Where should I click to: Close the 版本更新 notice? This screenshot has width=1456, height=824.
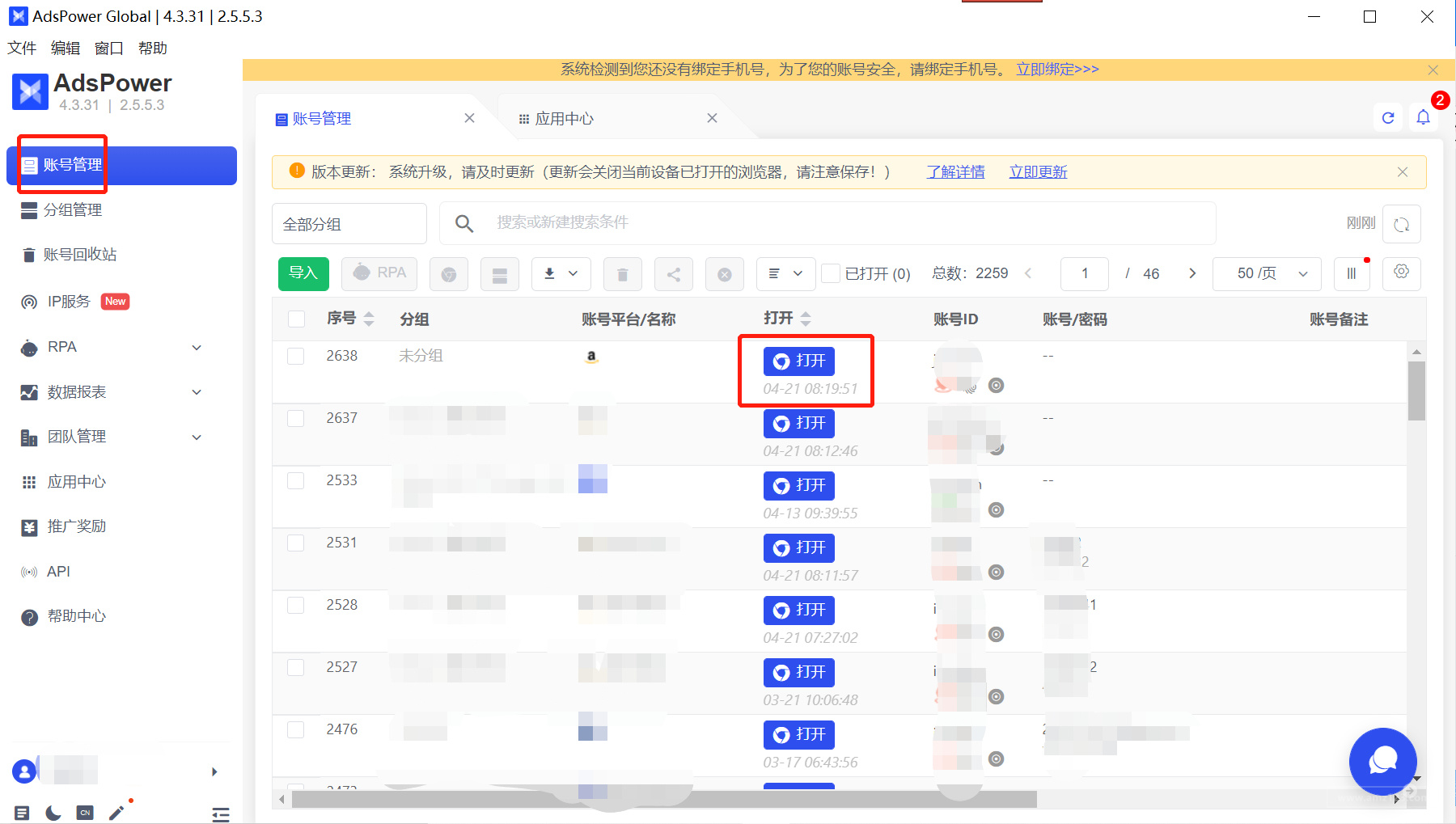[x=1403, y=172]
